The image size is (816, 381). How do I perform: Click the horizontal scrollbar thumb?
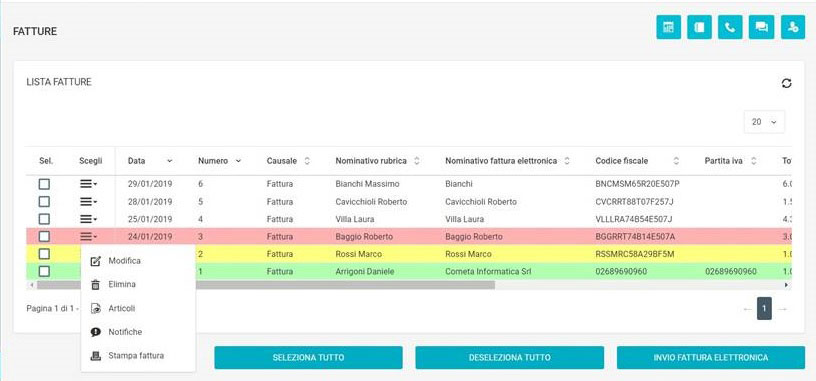(x=265, y=285)
